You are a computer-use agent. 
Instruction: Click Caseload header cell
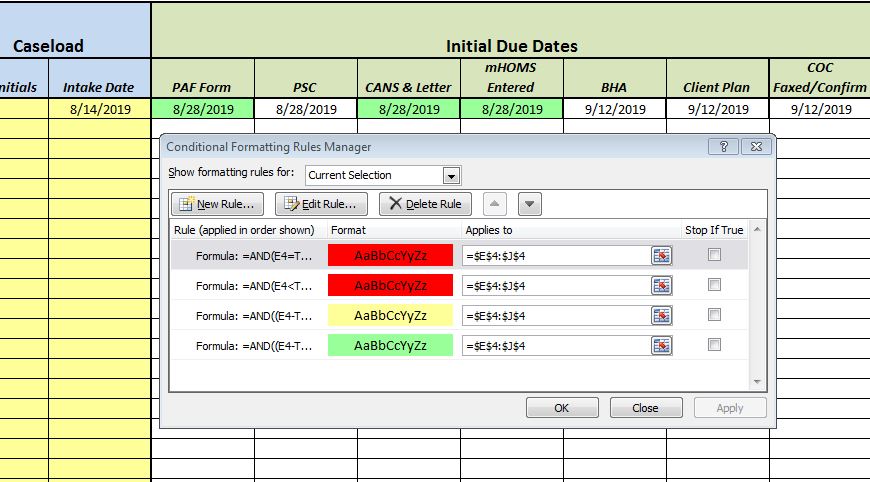(x=75, y=31)
